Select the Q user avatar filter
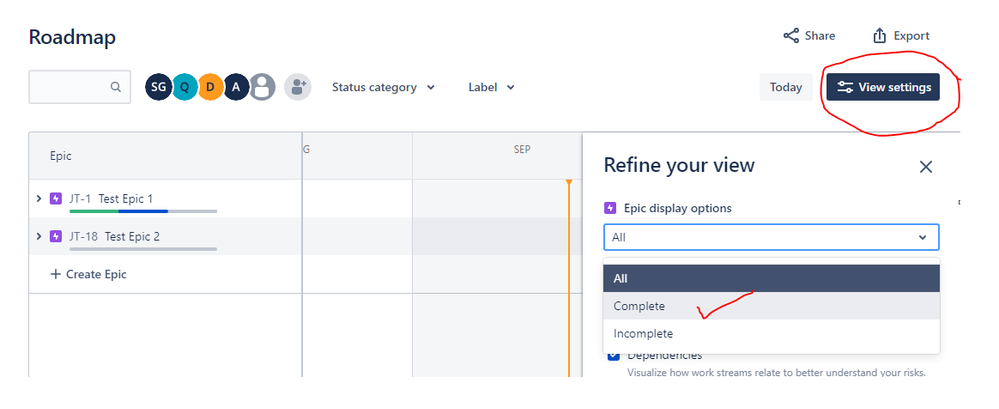This screenshot has width=999, height=409. pyautogui.click(x=184, y=87)
